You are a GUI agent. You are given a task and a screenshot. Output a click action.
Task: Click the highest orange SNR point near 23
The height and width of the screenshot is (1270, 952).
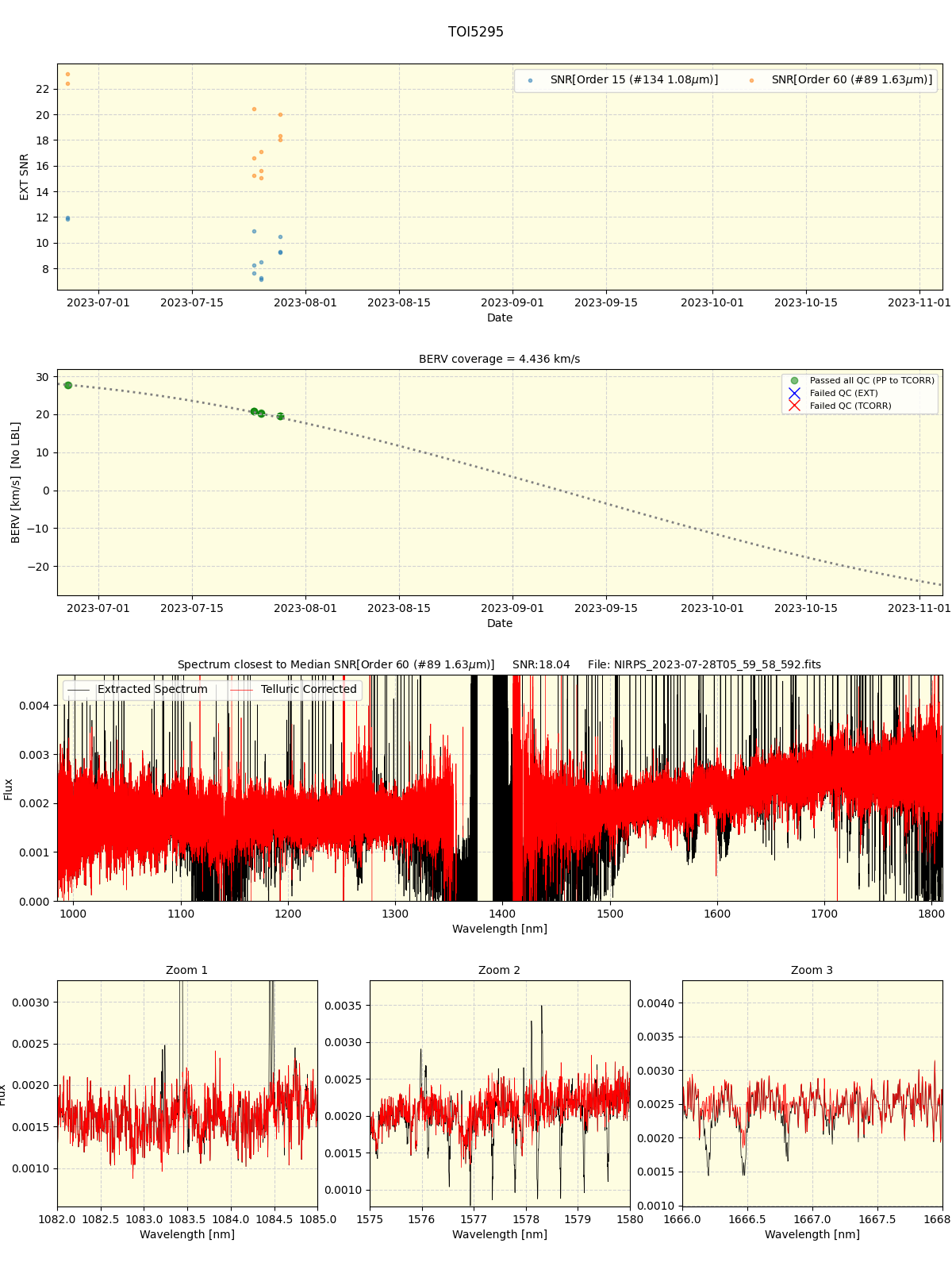point(67,74)
